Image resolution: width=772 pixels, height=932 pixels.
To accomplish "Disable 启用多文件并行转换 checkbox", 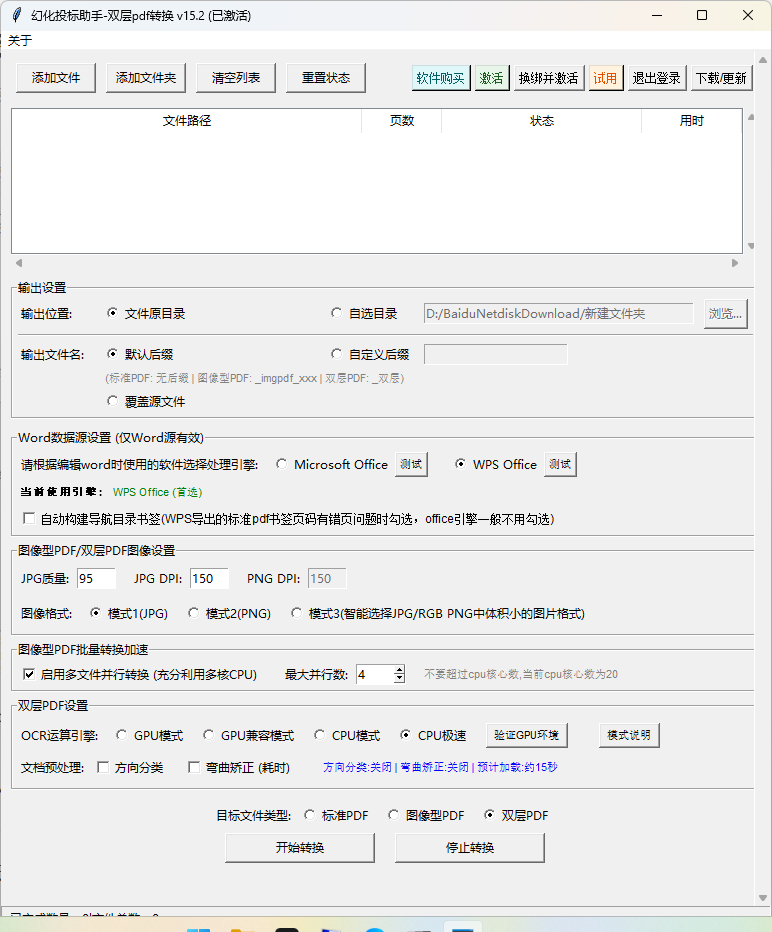I will point(29,674).
